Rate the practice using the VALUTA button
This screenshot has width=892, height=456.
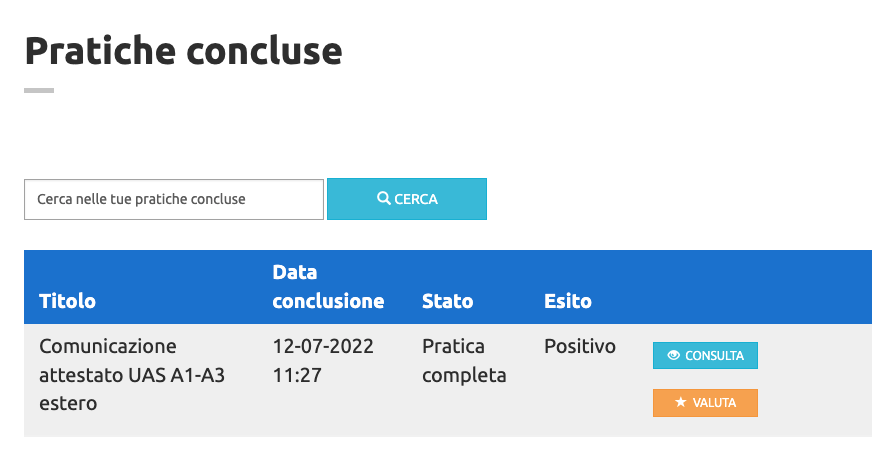tap(705, 403)
